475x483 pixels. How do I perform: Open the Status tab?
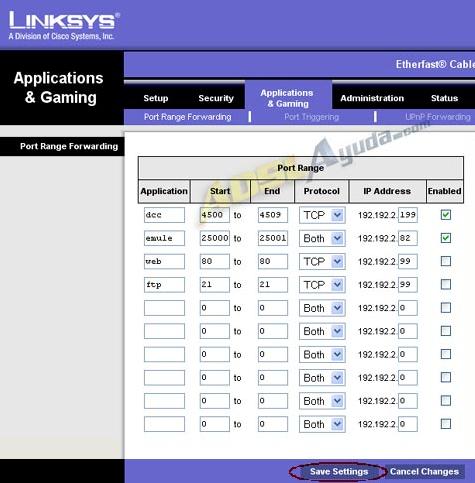point(444,98)
